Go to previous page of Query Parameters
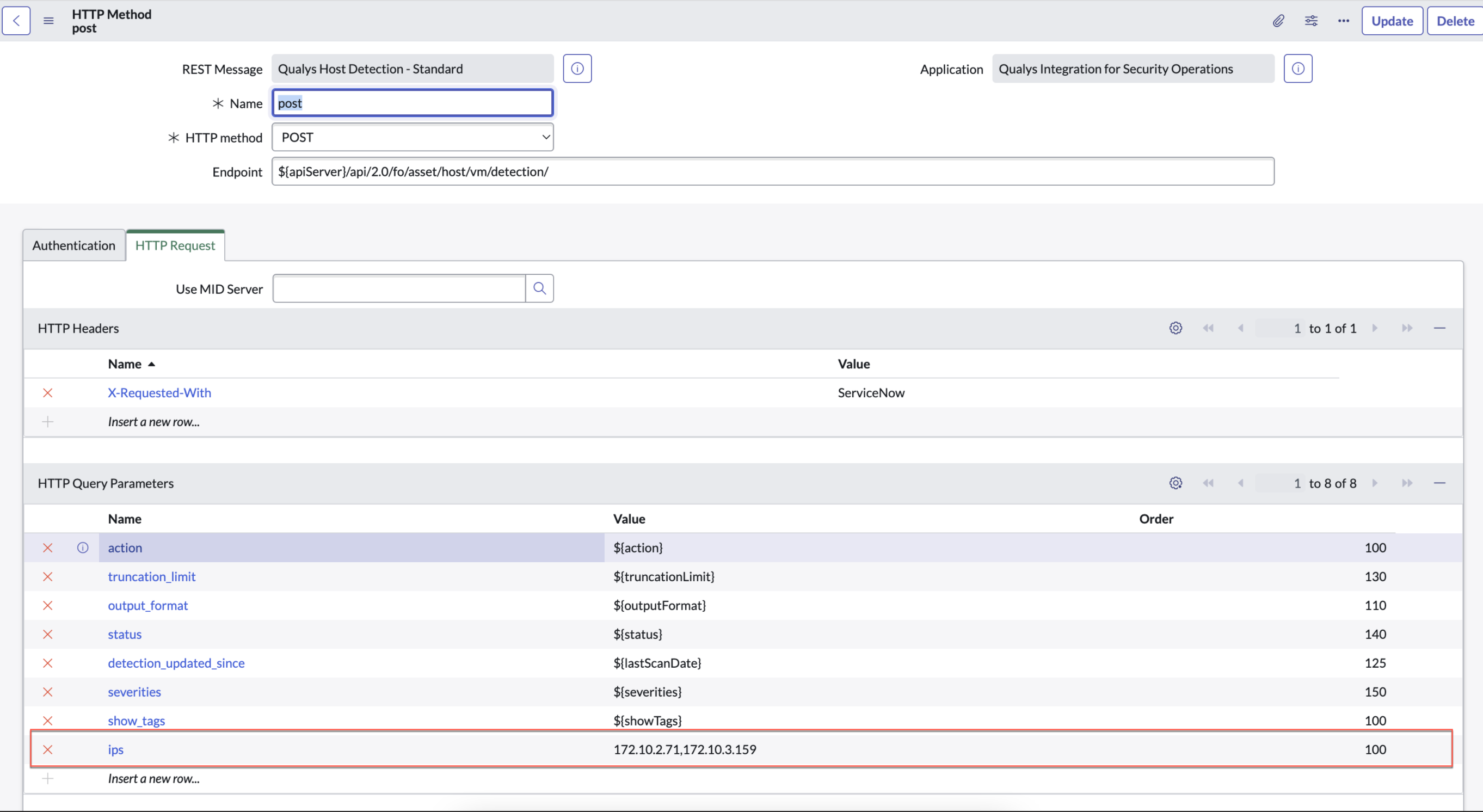Image resolution: width=1483 pixels, height=812 pixels. click(1240, 483)
